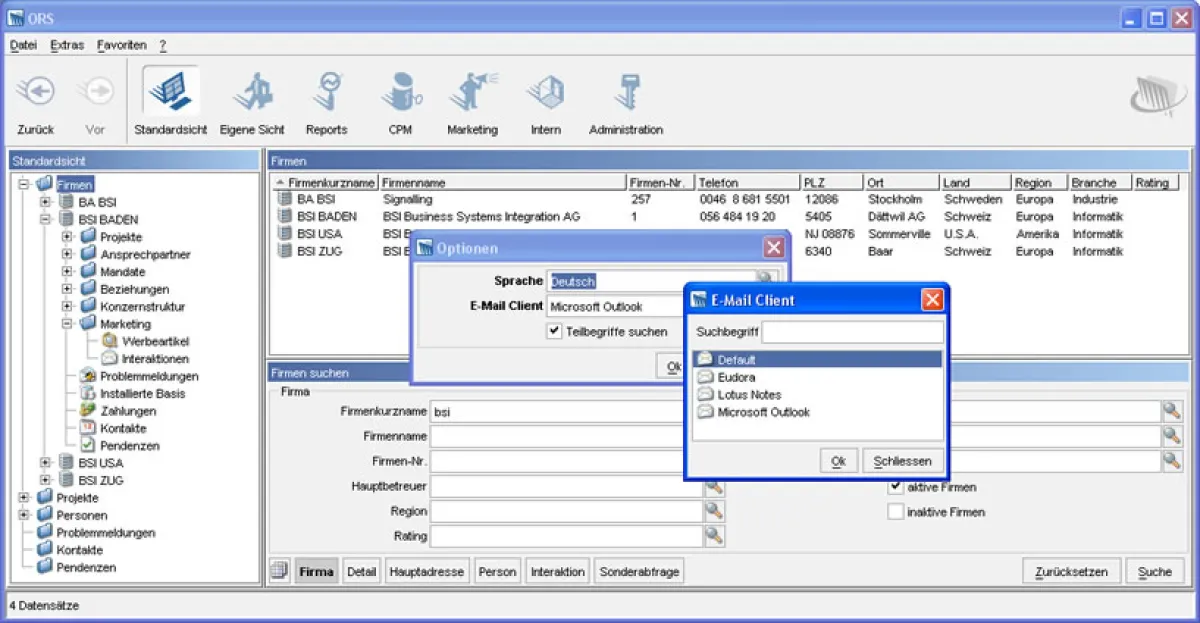This screenshot has height=623, width=1200.
Task: Click the Intern toolbar icon
Action: tap(545, 94)
